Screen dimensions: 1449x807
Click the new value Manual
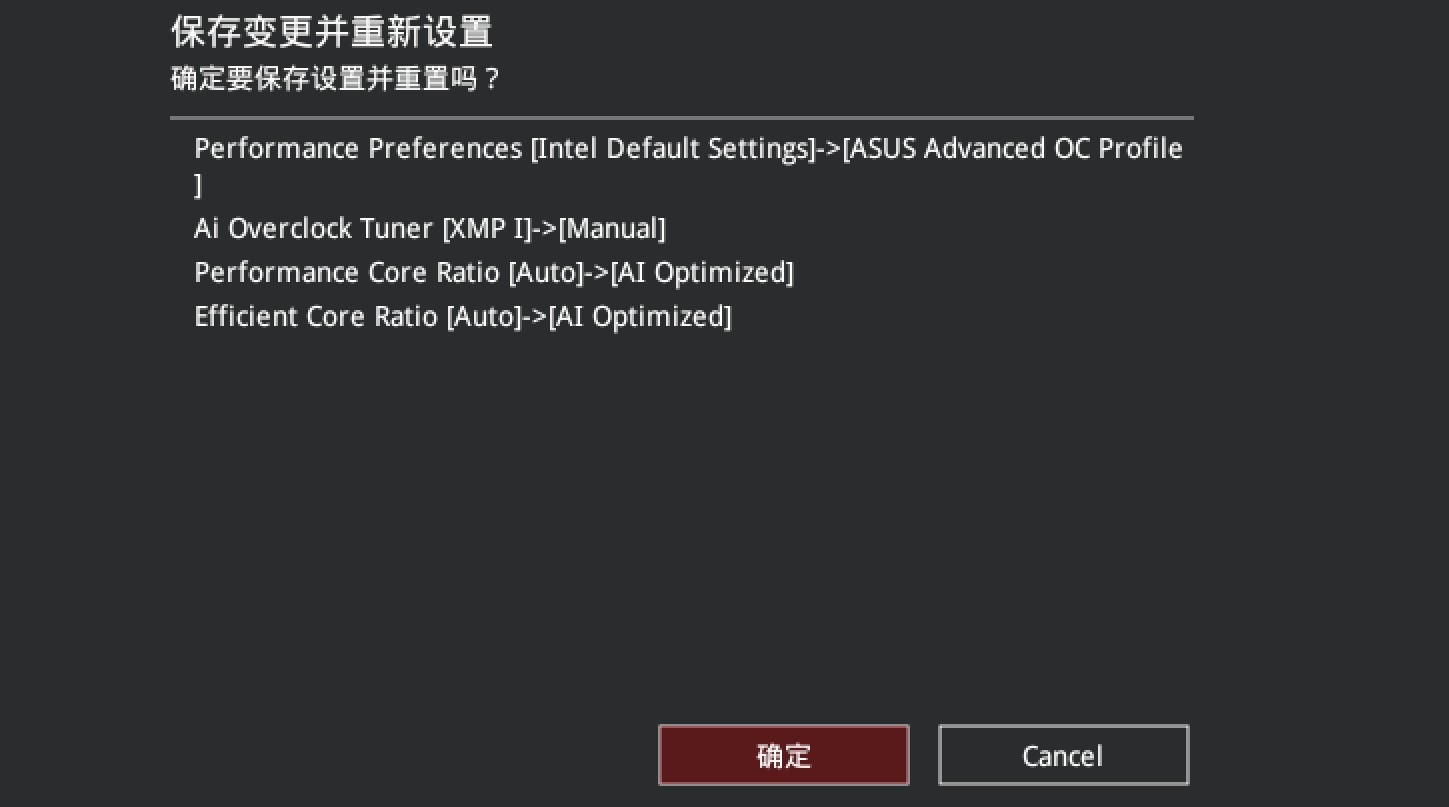612,229
